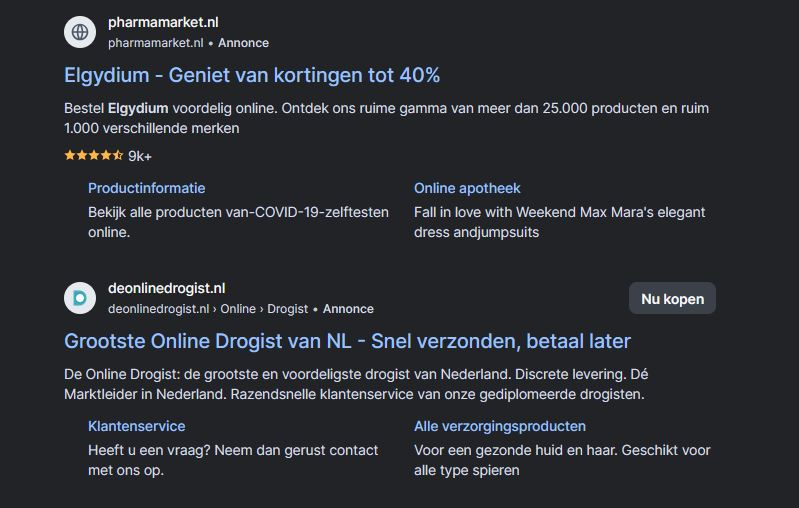Open the Elgydium discount ad headline
Image resolution: width=799 pixels, height=508 pixels.
pyautogui.click(x=252, y=75)
